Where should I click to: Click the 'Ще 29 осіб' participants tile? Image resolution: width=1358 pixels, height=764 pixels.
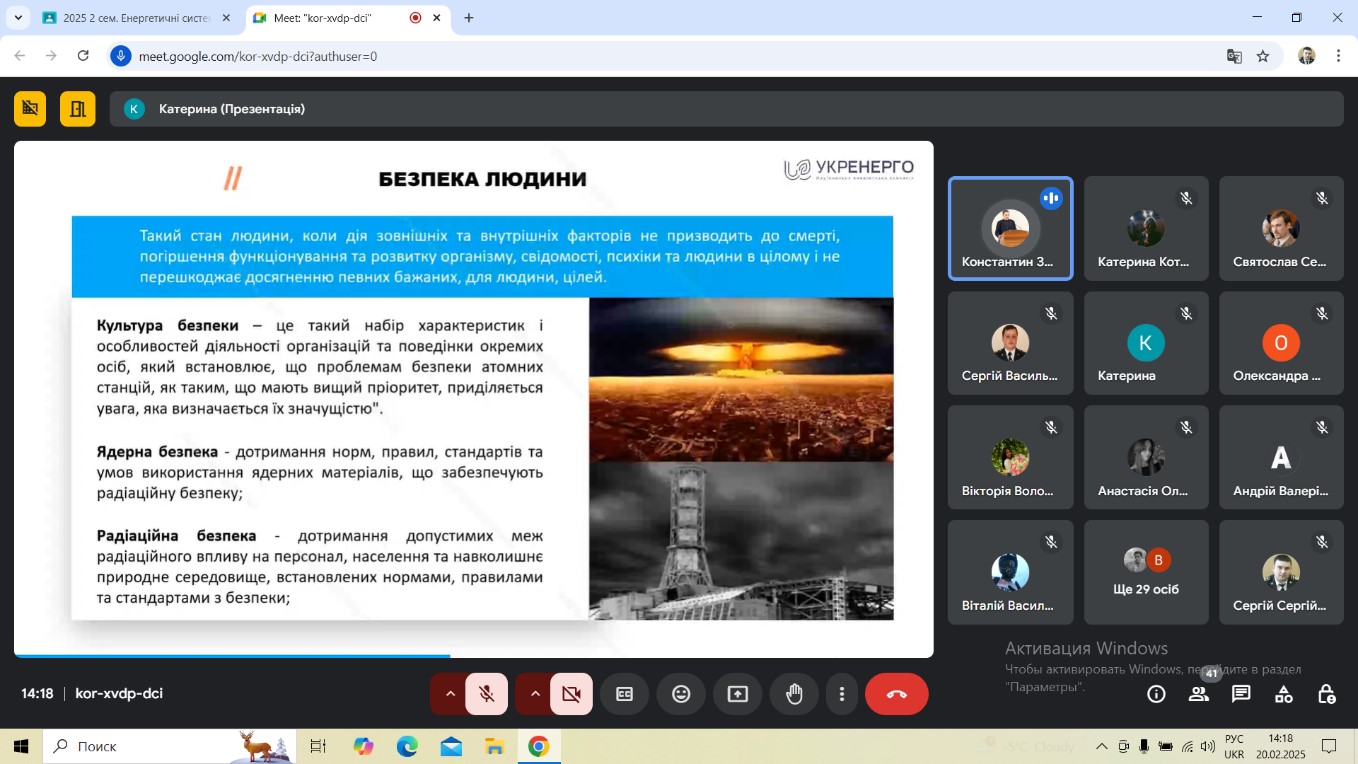click(1146, 573)
